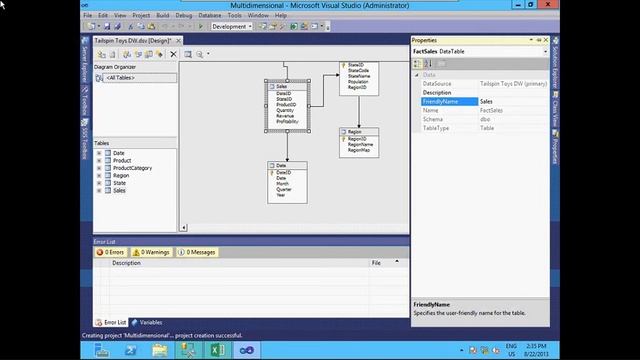Select the Region table in the diagram
The image size is (640, 360).
359,143
